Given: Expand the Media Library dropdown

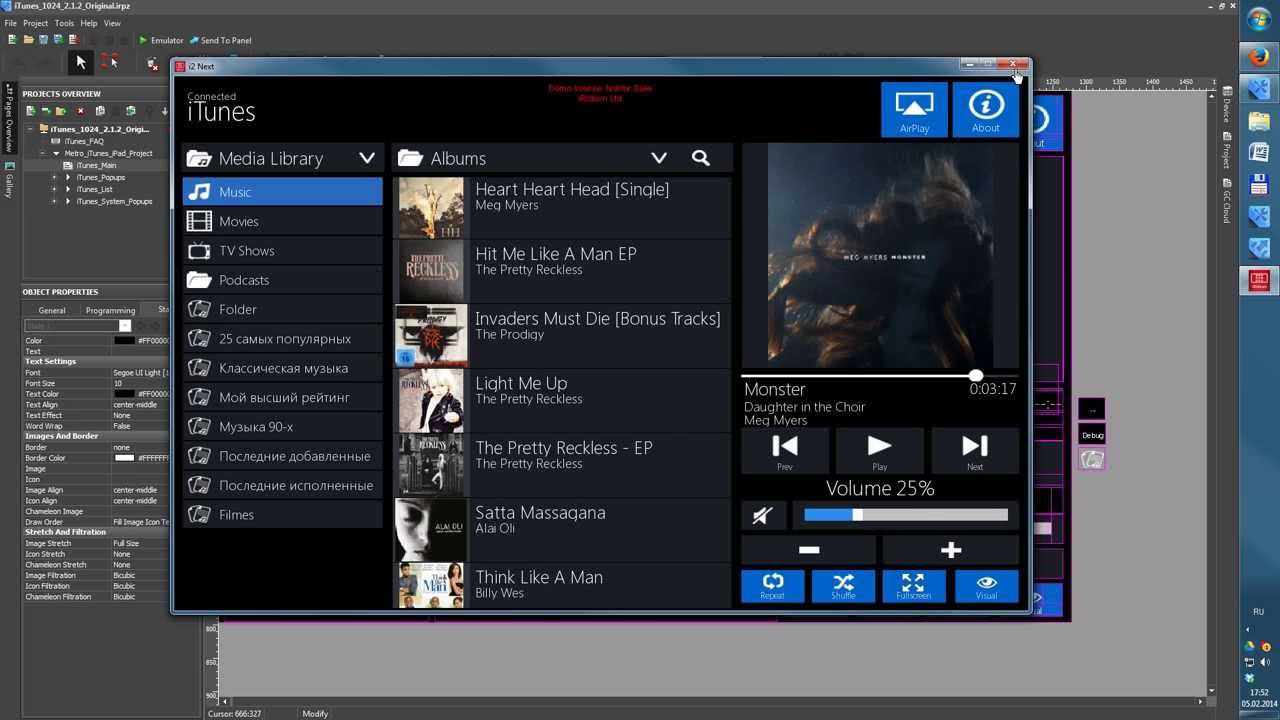Looking at the screenshot, I should (x=367, y=158).
